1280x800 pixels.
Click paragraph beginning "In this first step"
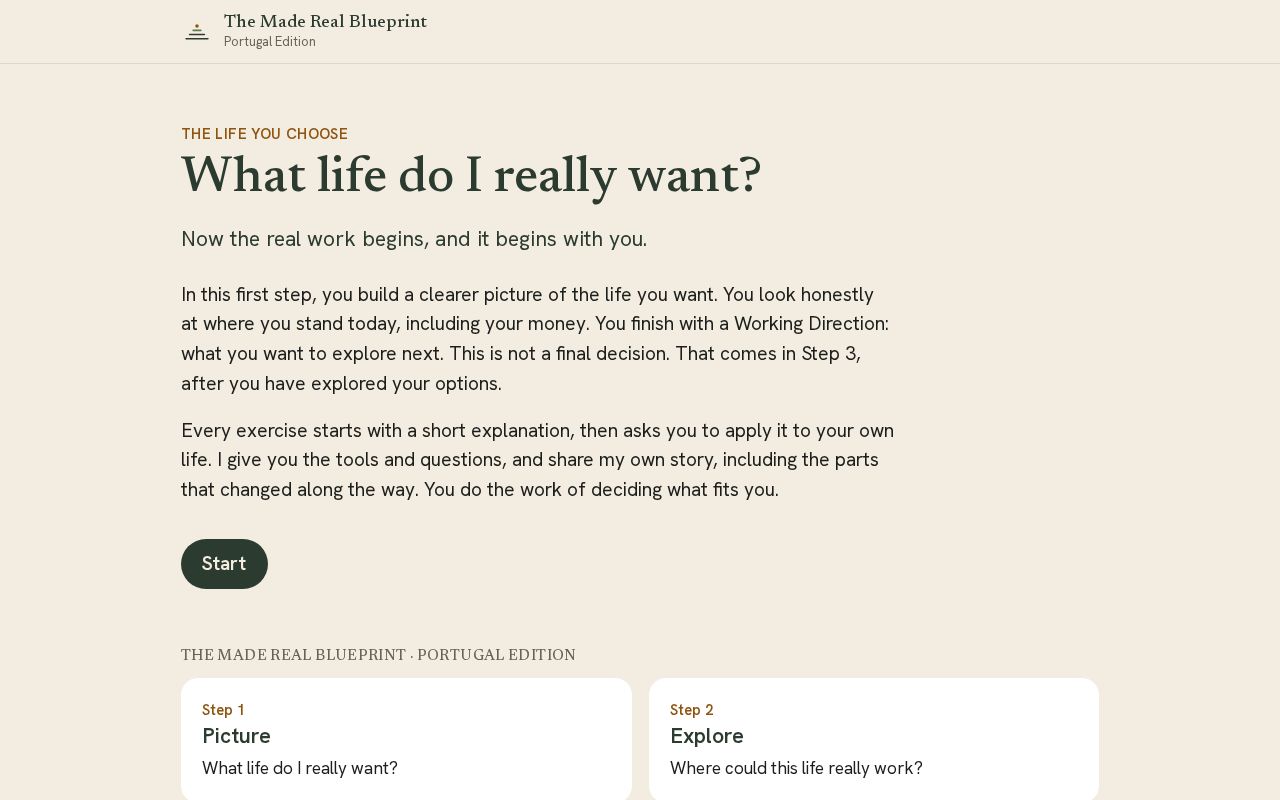pos(535,339)
